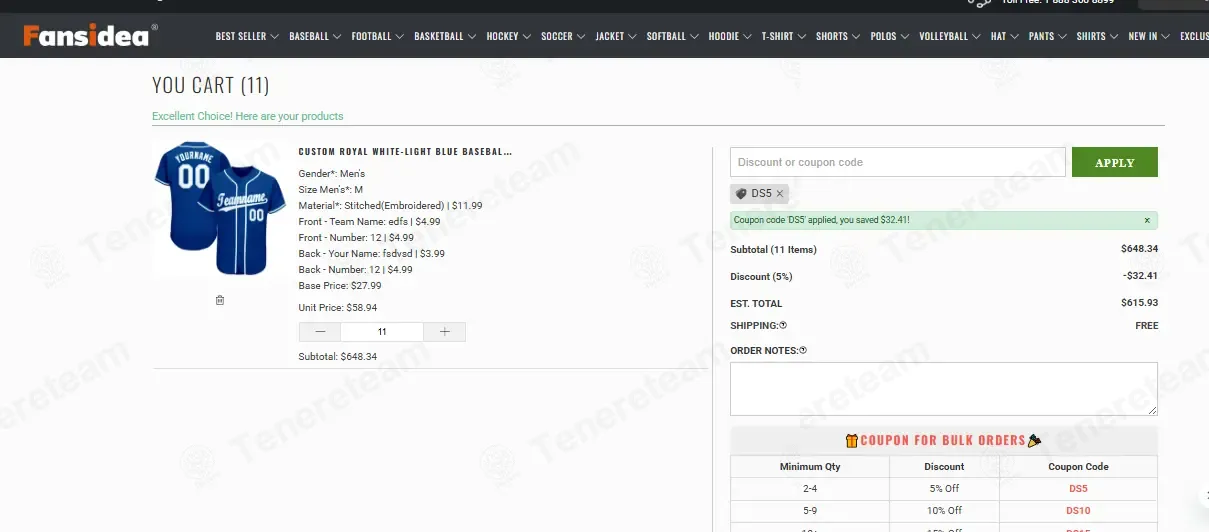Increase quantity with plus button
The height and width of the screenshot is (532, 1209).
coord(445,332)
